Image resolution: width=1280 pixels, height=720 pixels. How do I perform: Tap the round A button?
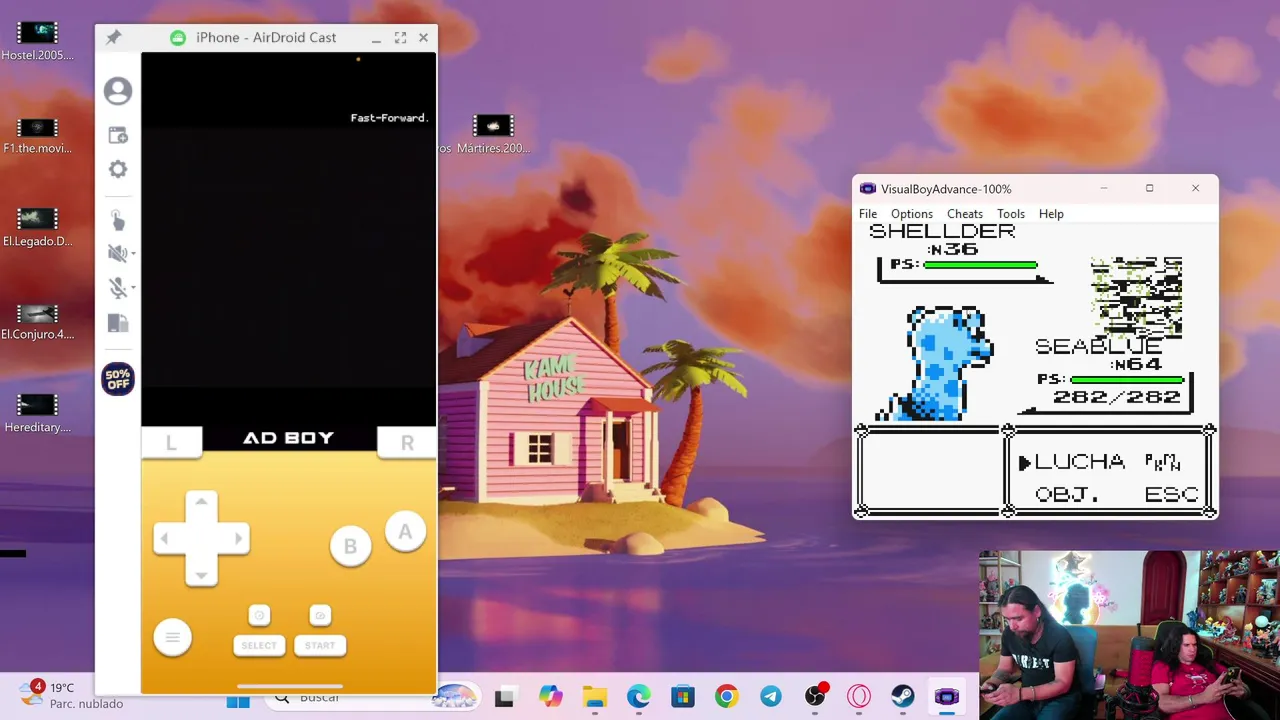[x=405, y=532]
